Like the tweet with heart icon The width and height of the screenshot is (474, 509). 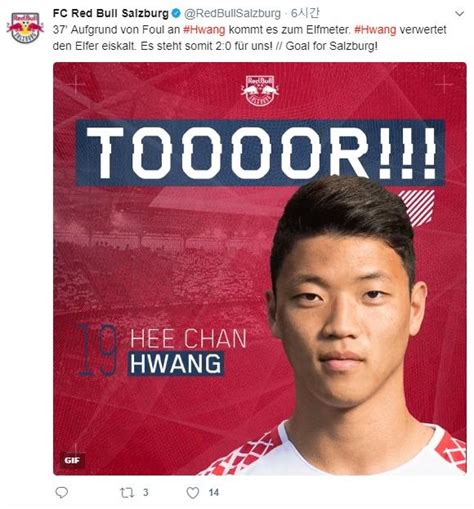click(193, 492)
